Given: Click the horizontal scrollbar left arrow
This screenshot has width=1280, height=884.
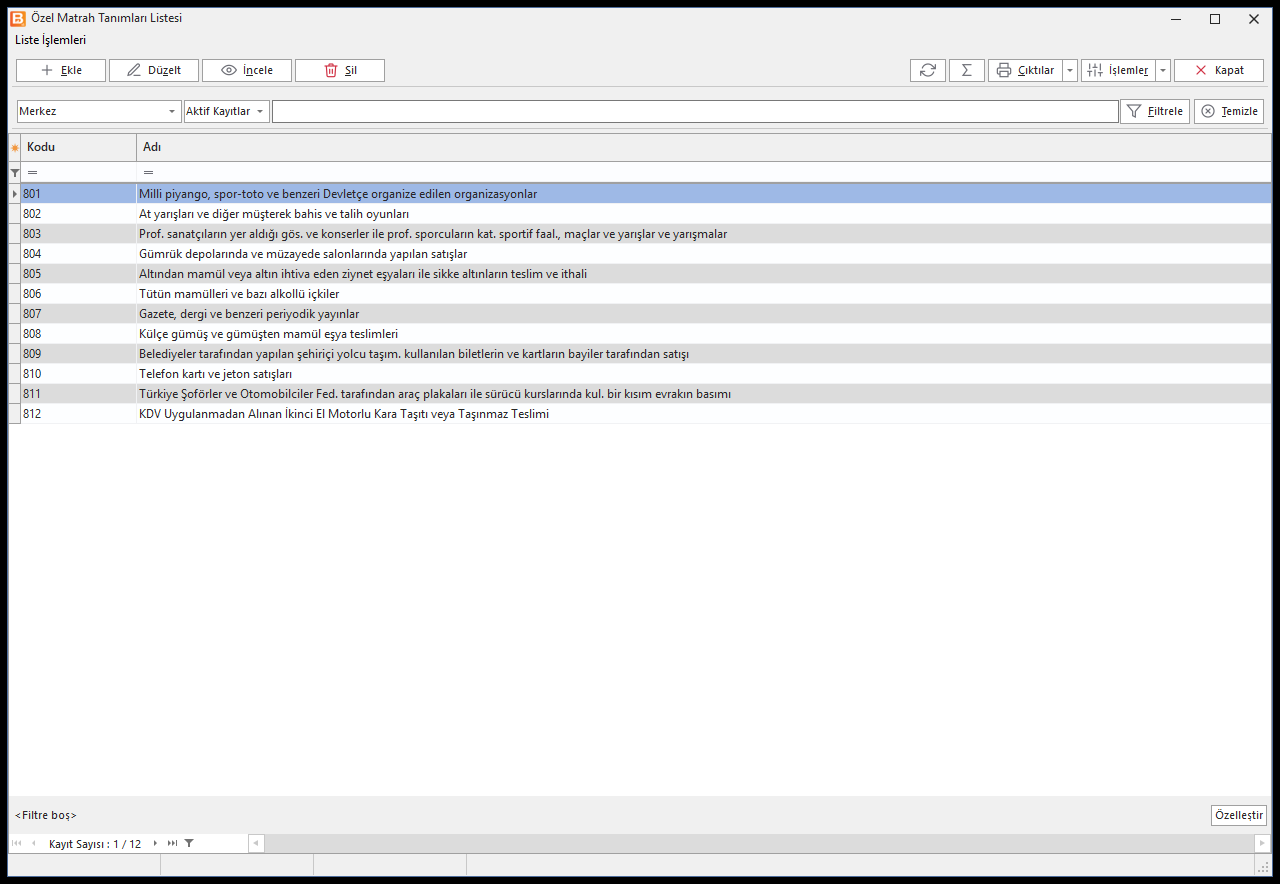Looking at the screenshot, I should tap(256, 844).
